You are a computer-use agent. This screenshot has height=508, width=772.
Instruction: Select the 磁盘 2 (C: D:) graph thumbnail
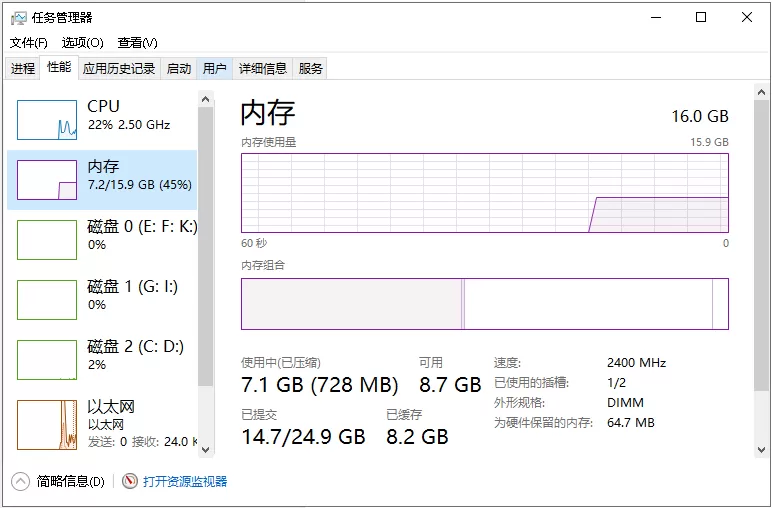pyautogui.click(x=47, y=360)
